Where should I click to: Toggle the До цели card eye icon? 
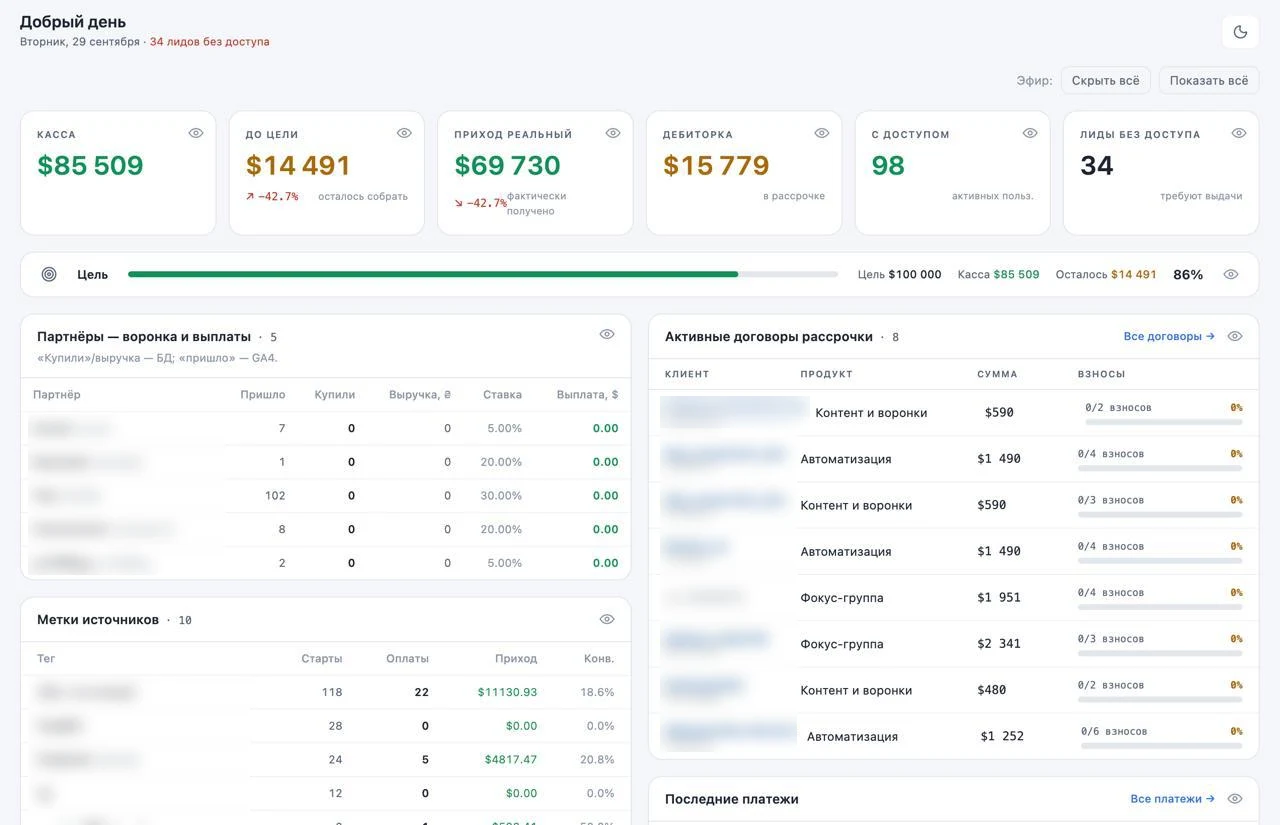[x=404, y=133]
